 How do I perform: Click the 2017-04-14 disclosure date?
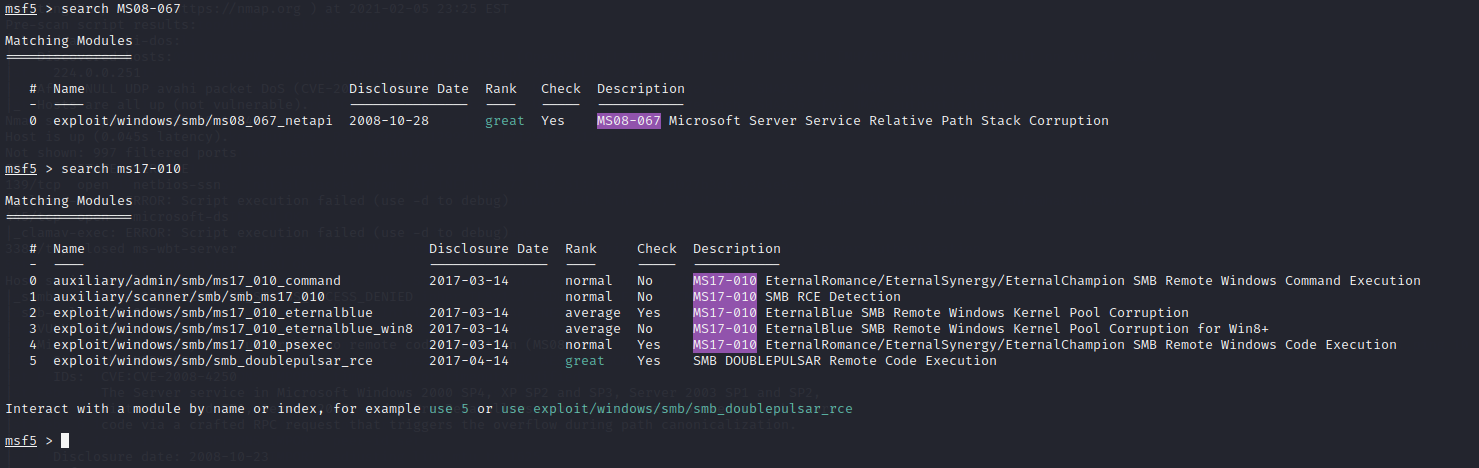[x=469, y=361]
